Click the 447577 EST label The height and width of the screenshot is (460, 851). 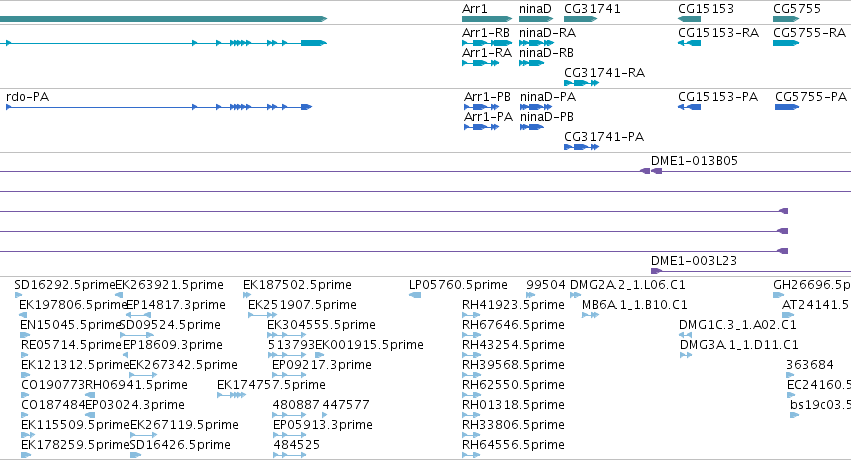point(346,405)
